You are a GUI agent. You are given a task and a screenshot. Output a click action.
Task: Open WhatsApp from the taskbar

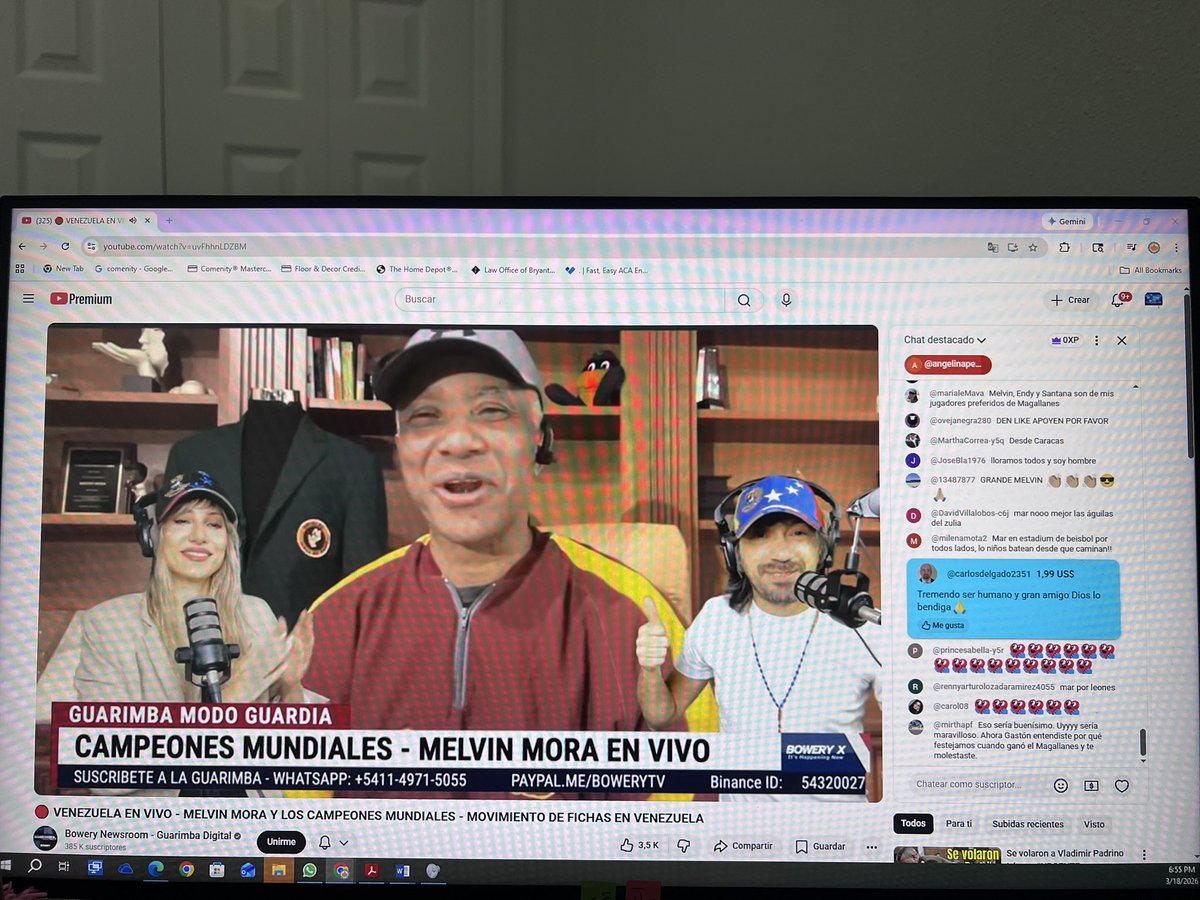[309, 870]
